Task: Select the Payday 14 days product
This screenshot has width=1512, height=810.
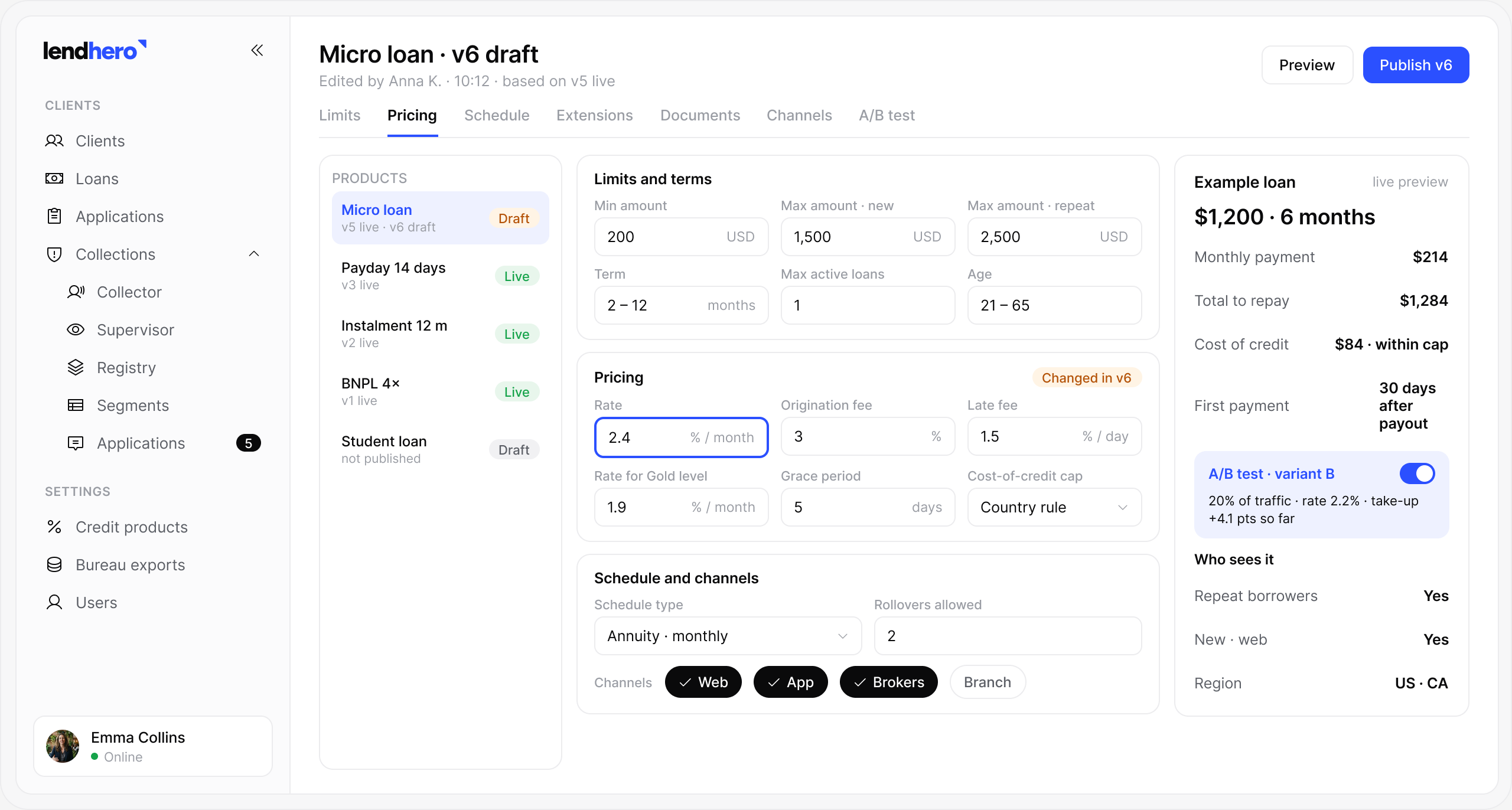Action: click(x=441, y=276)
